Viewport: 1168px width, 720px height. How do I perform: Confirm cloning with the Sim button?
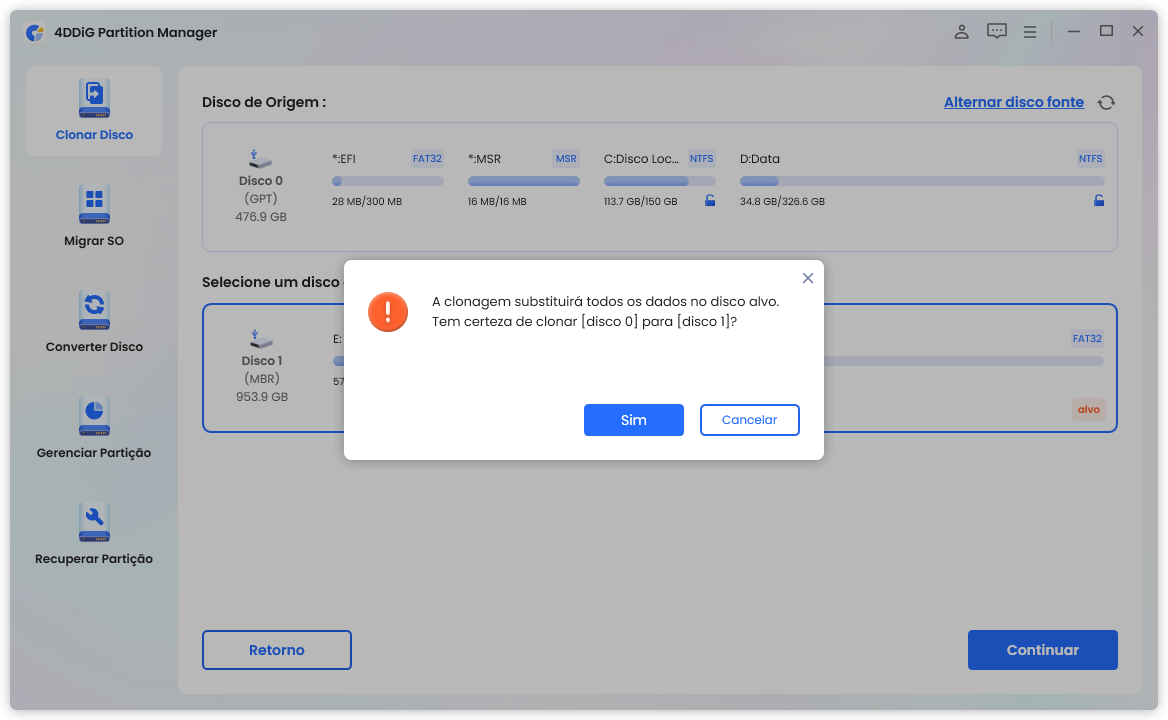(633, 420)
